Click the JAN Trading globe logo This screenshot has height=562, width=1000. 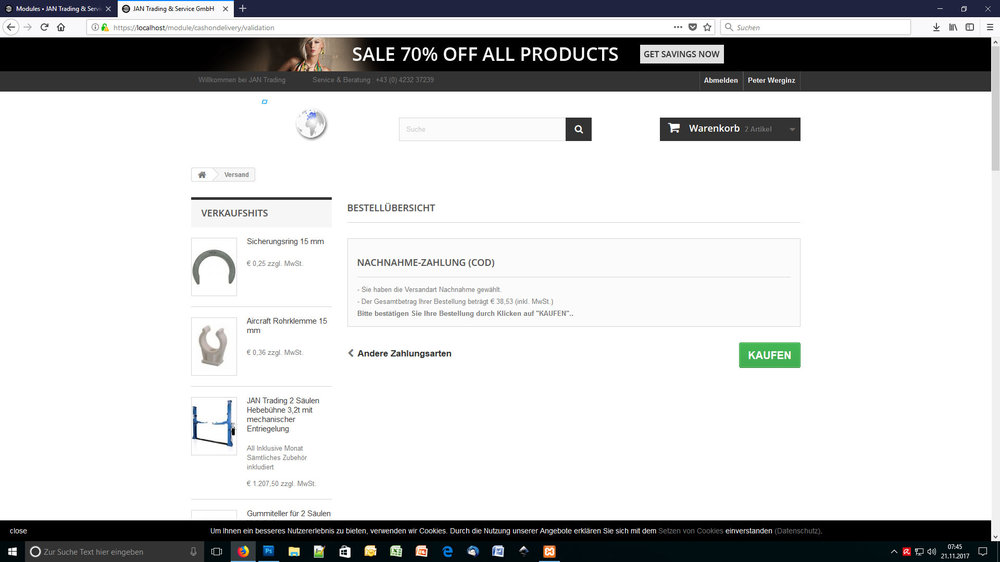tap(311, 124)
